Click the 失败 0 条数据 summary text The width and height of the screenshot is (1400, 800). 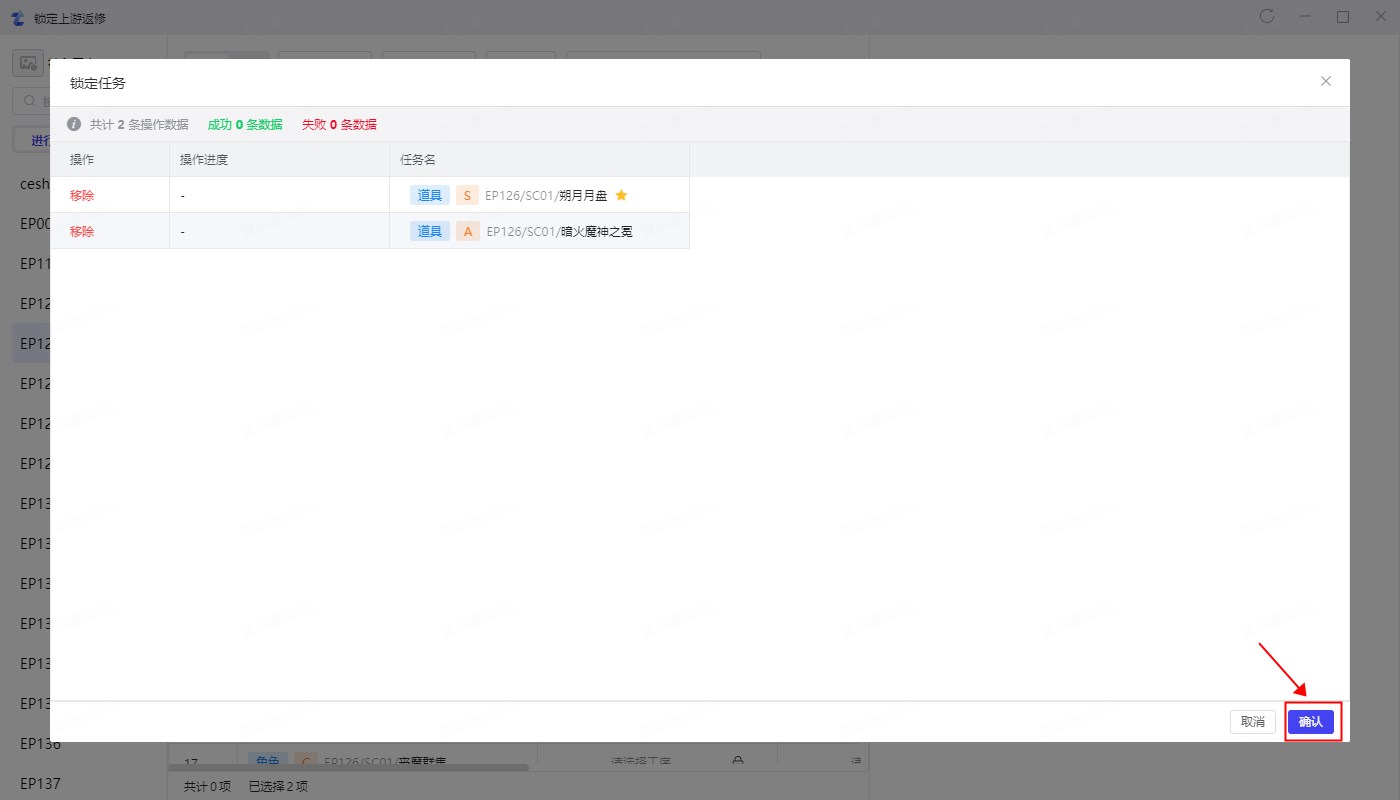point(339,125)
